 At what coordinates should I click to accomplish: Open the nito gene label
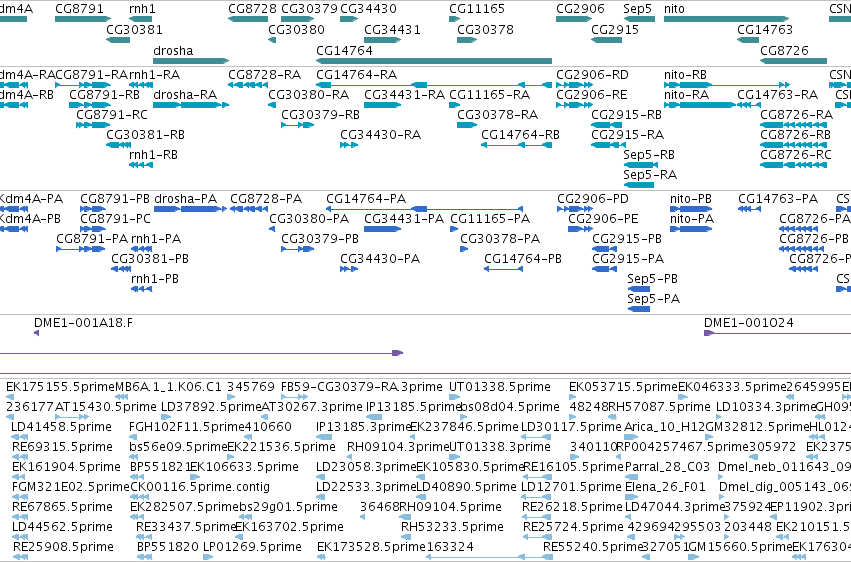(x=674, y=9)
